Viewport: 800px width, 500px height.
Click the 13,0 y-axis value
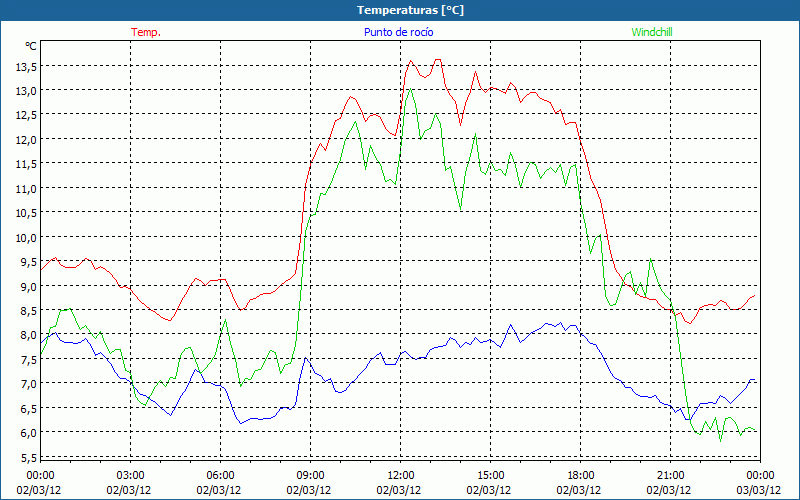coord(24,91)
